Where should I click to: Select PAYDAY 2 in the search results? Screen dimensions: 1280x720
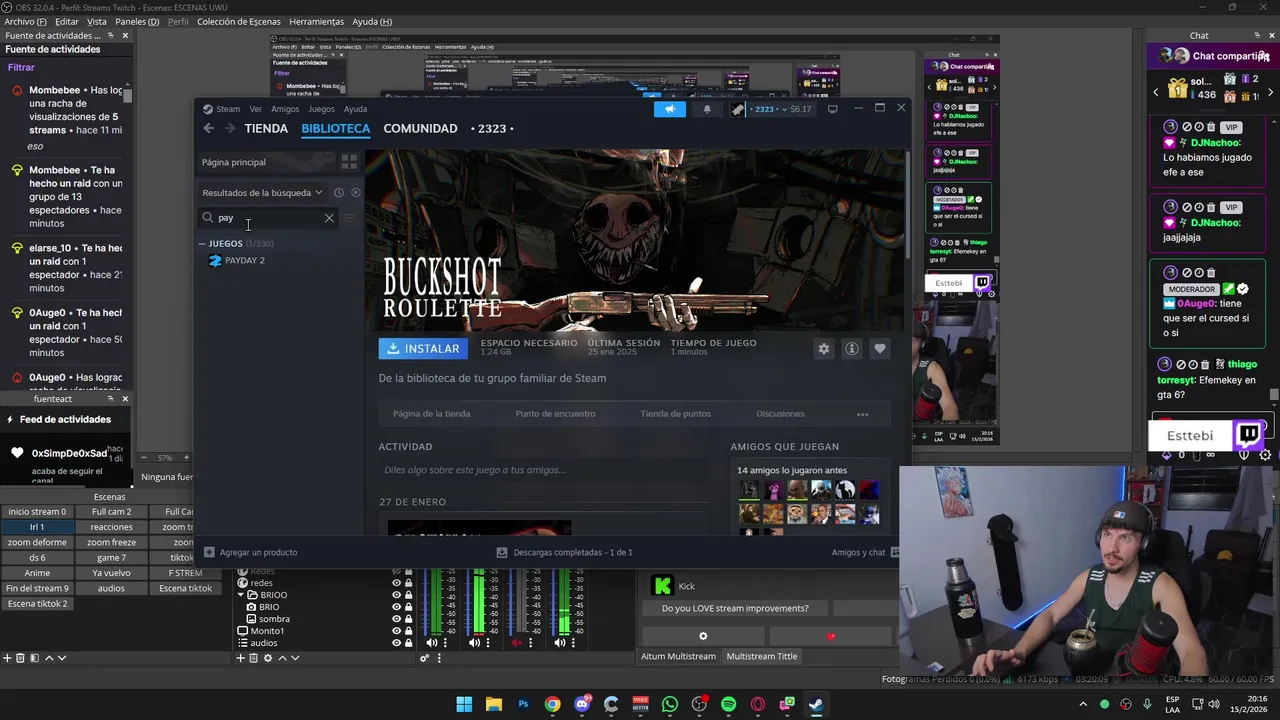(244, 261)
